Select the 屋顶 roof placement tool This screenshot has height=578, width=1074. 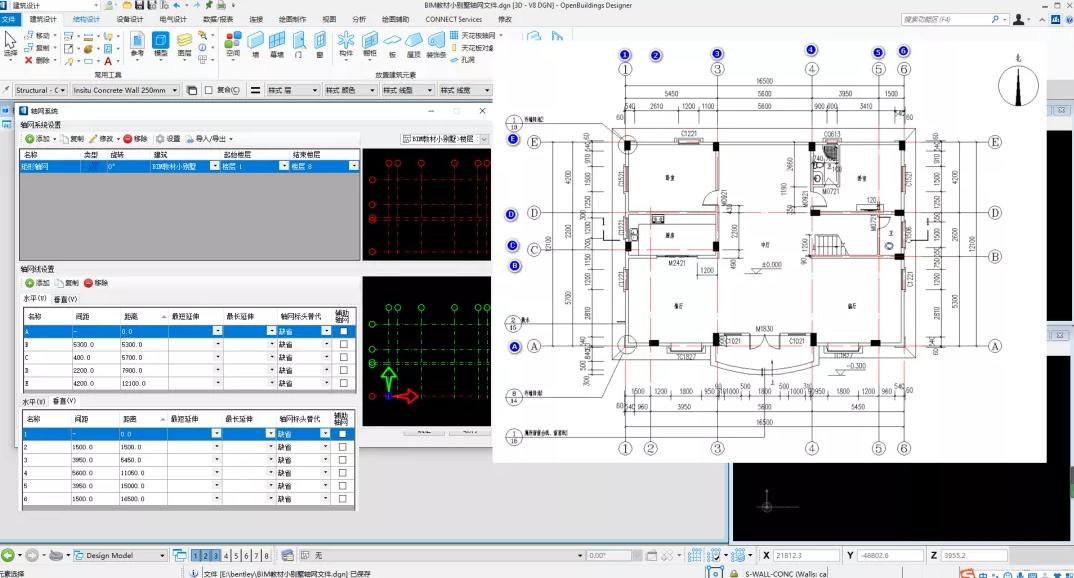click(x=414, y=45)
